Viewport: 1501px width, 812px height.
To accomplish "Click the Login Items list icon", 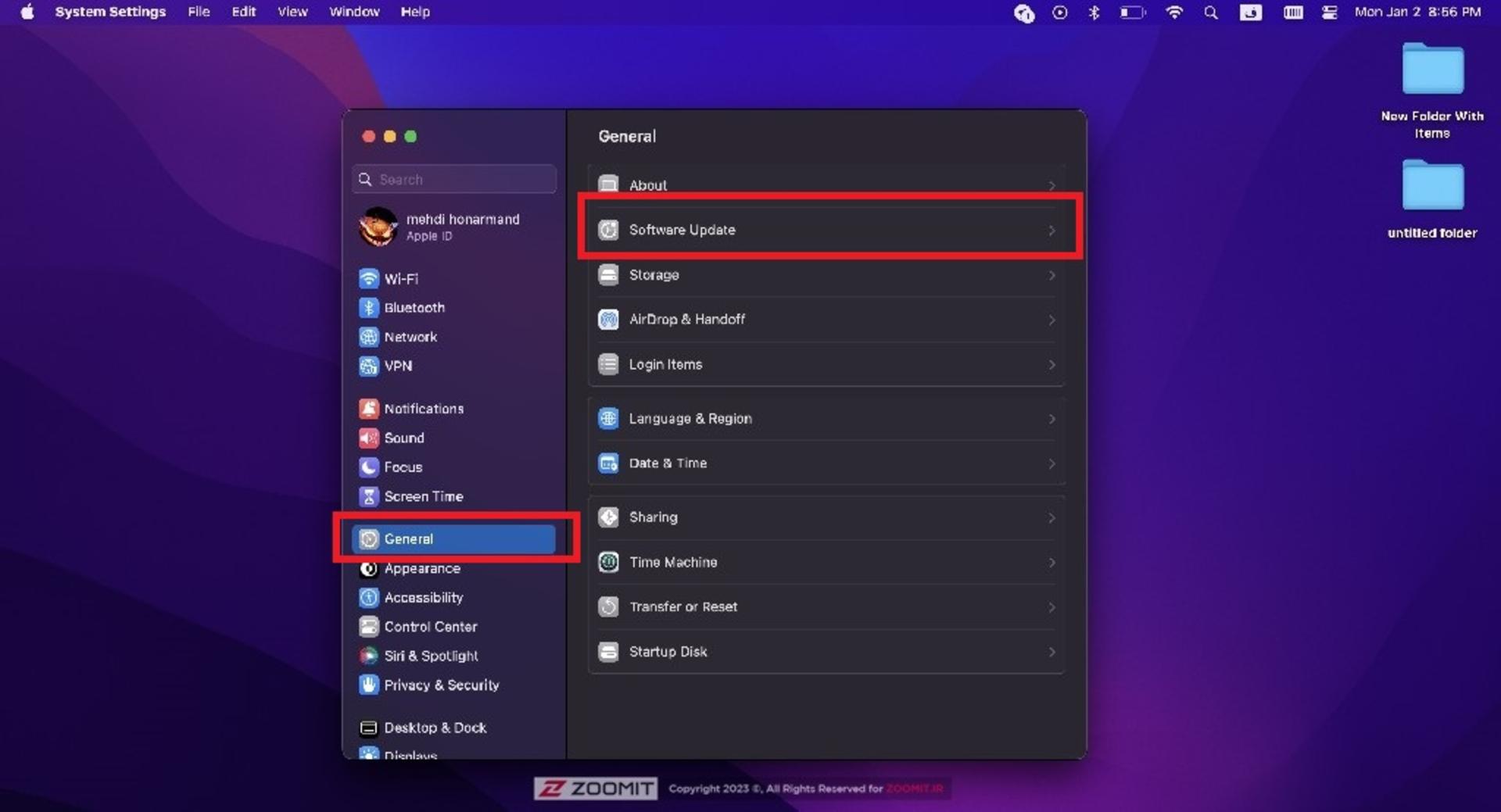I will [608, 364].
